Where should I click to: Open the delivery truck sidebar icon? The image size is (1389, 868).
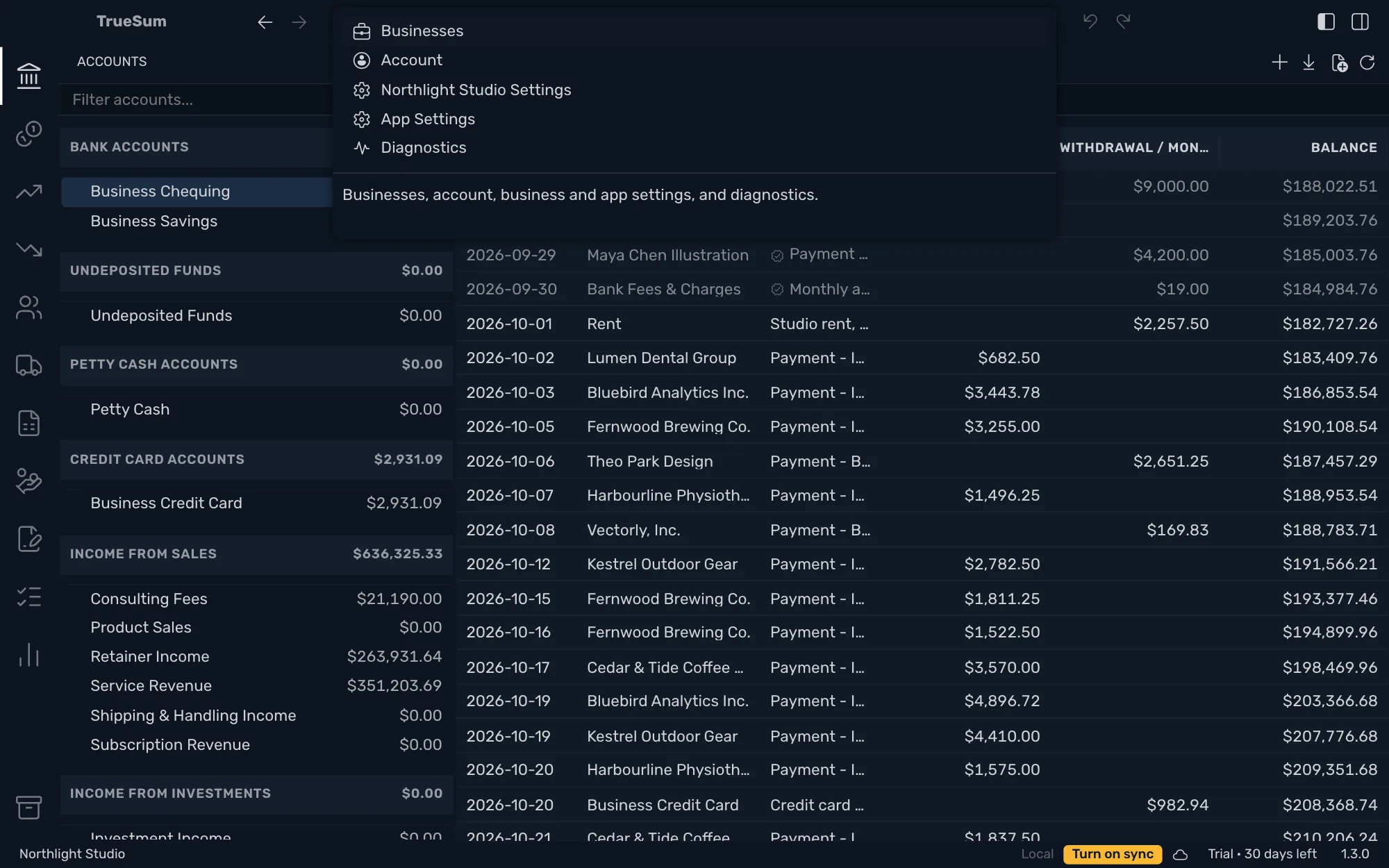pyautogui.click(x=28, y=365)
